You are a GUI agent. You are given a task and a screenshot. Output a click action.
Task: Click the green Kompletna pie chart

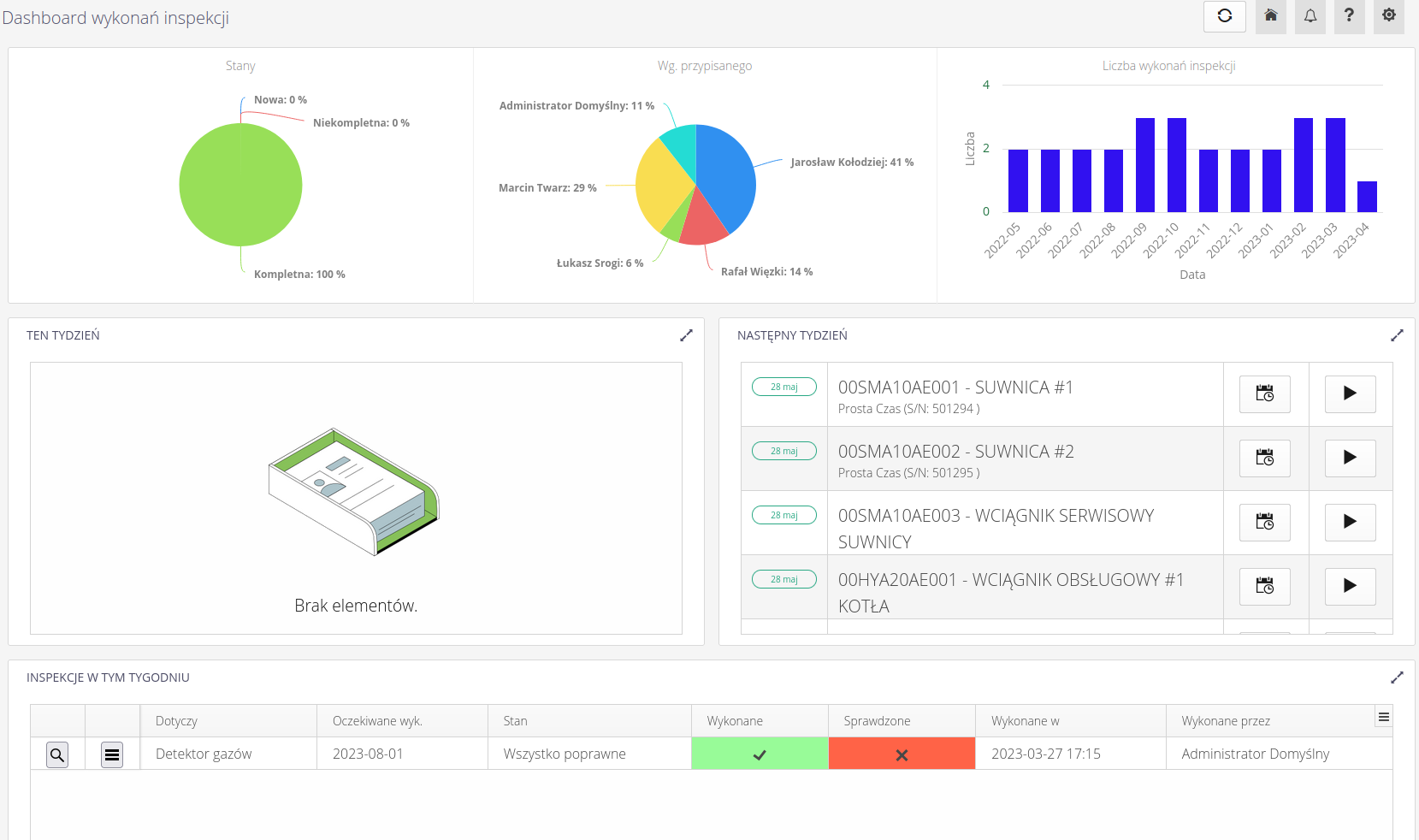(240, 185)
